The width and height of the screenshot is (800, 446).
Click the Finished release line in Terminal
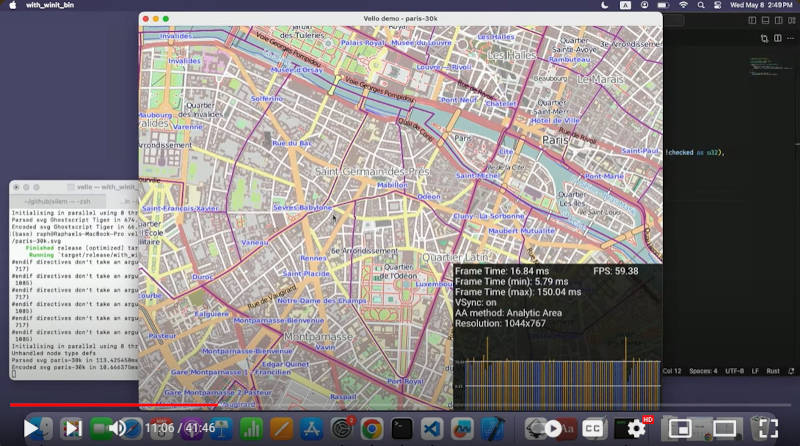click(82, 247)
